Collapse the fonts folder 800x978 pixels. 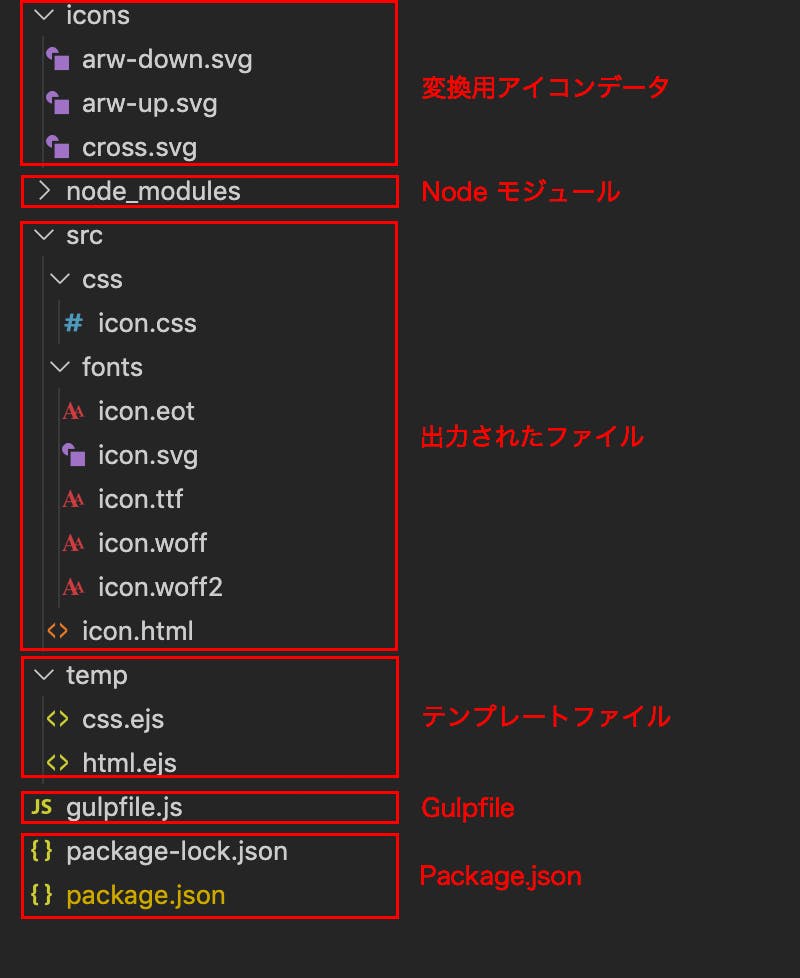coord(60,367)
